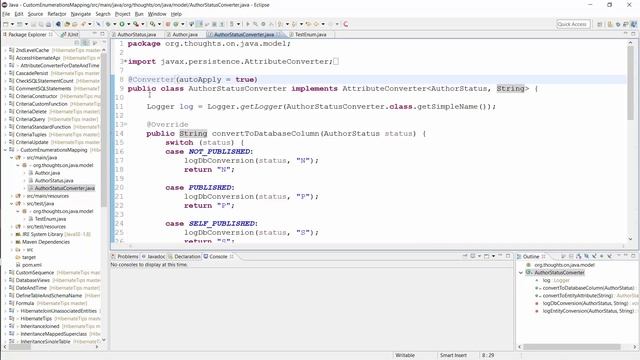
Task: Open the Window menu
Action: pos(157,14)
